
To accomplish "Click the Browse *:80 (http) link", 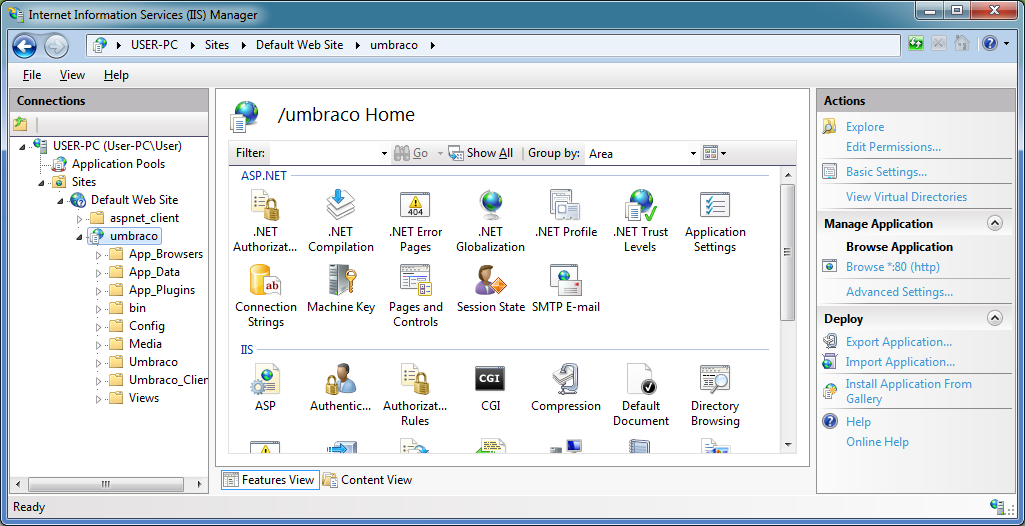I will pos(892,267).
